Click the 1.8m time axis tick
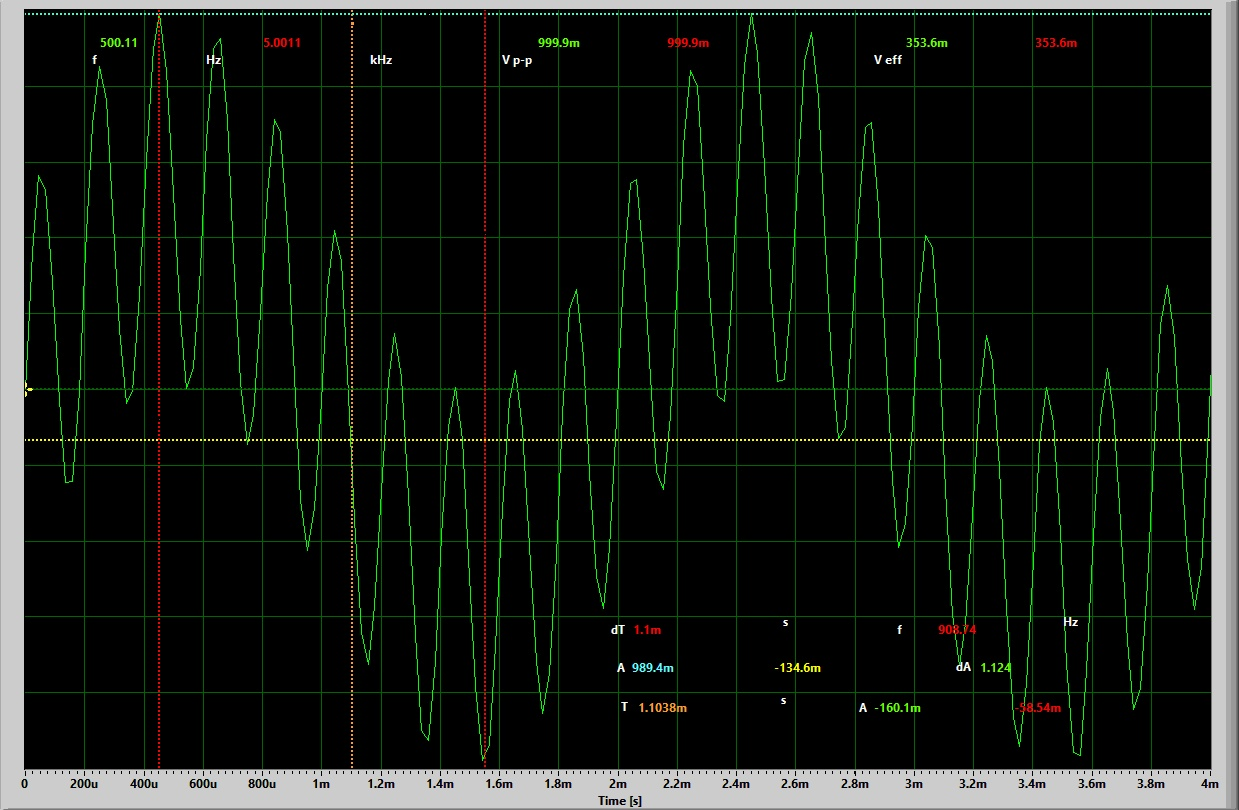1239x810 pixels. pyautogui.click(x=558, y=786)
